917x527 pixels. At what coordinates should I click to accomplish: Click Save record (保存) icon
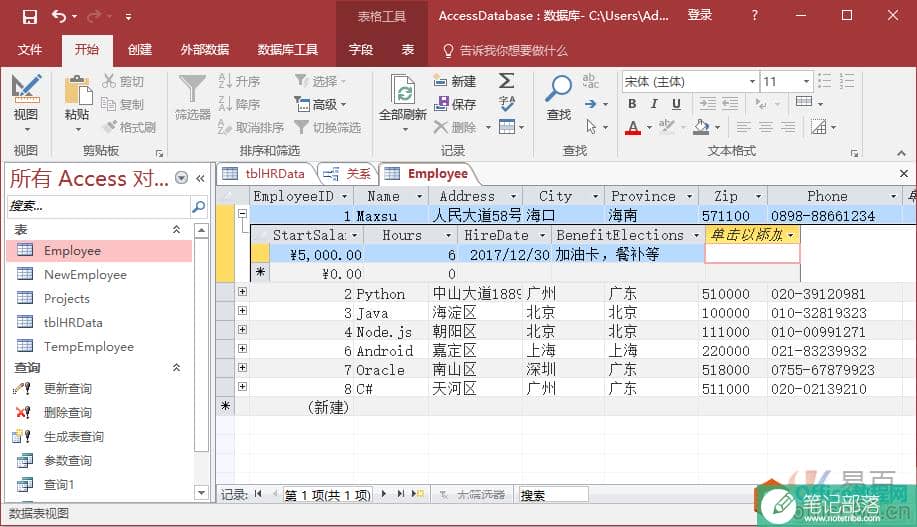(441, 104)
